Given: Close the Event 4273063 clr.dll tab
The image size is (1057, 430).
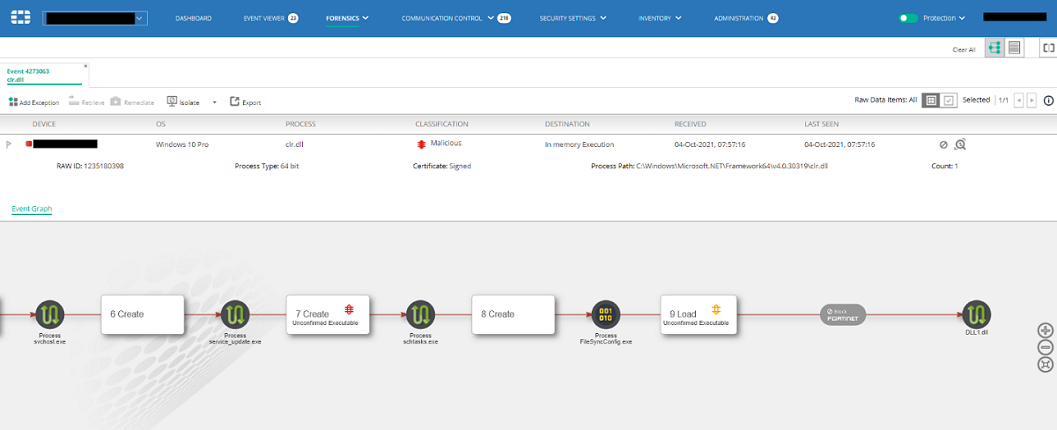Looking at the screenshot, I should [85, 66].
